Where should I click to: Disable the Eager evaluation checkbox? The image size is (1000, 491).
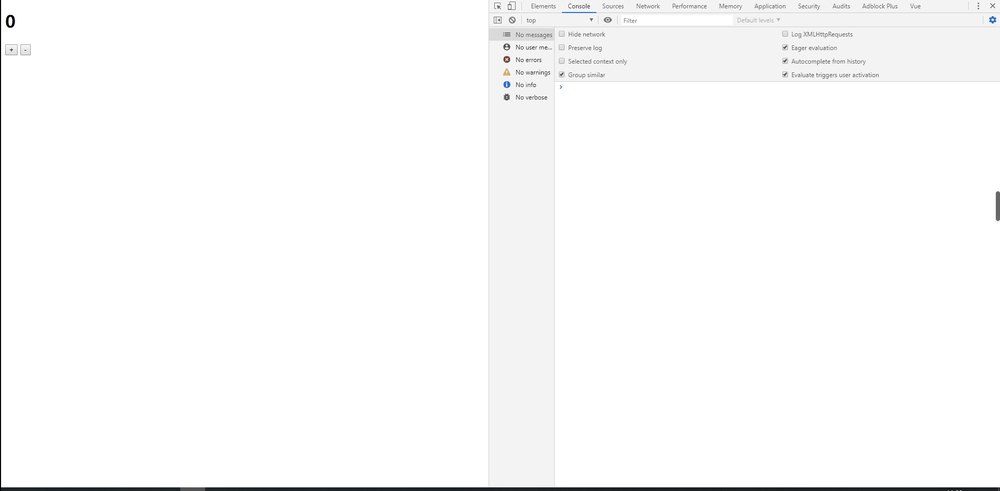click(785, 47)
